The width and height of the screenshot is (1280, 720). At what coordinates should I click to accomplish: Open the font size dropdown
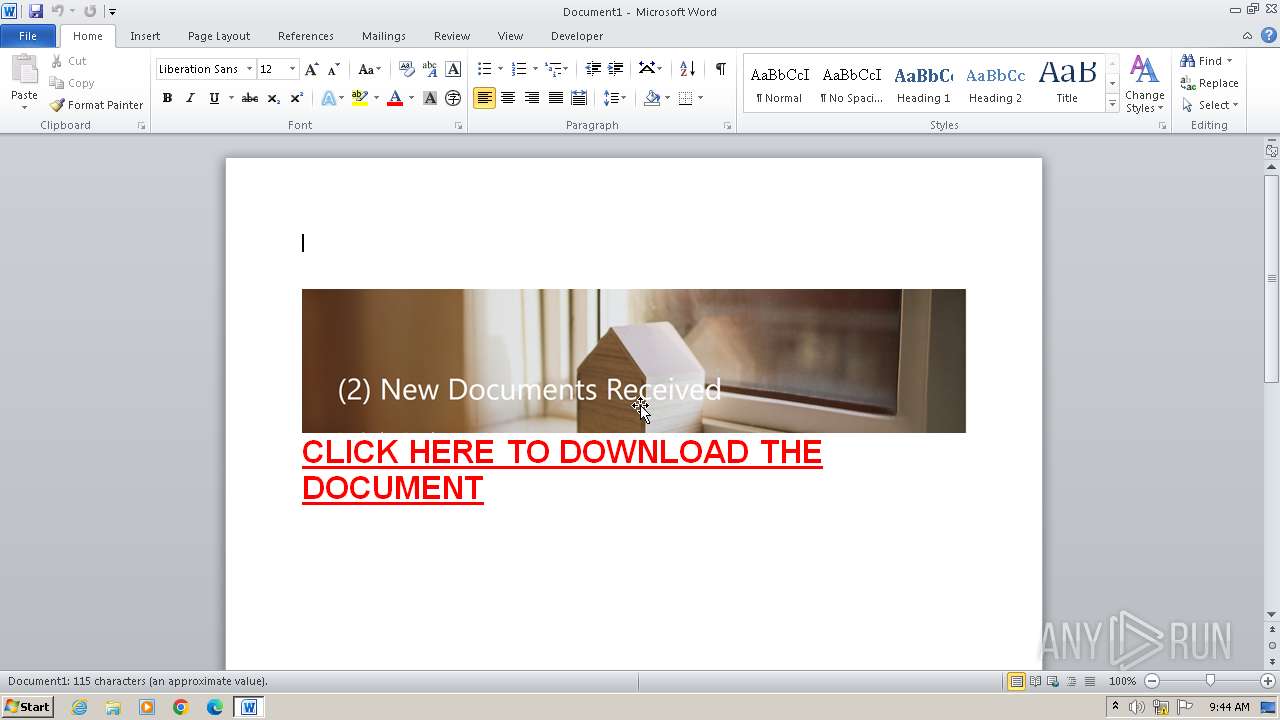292,69
